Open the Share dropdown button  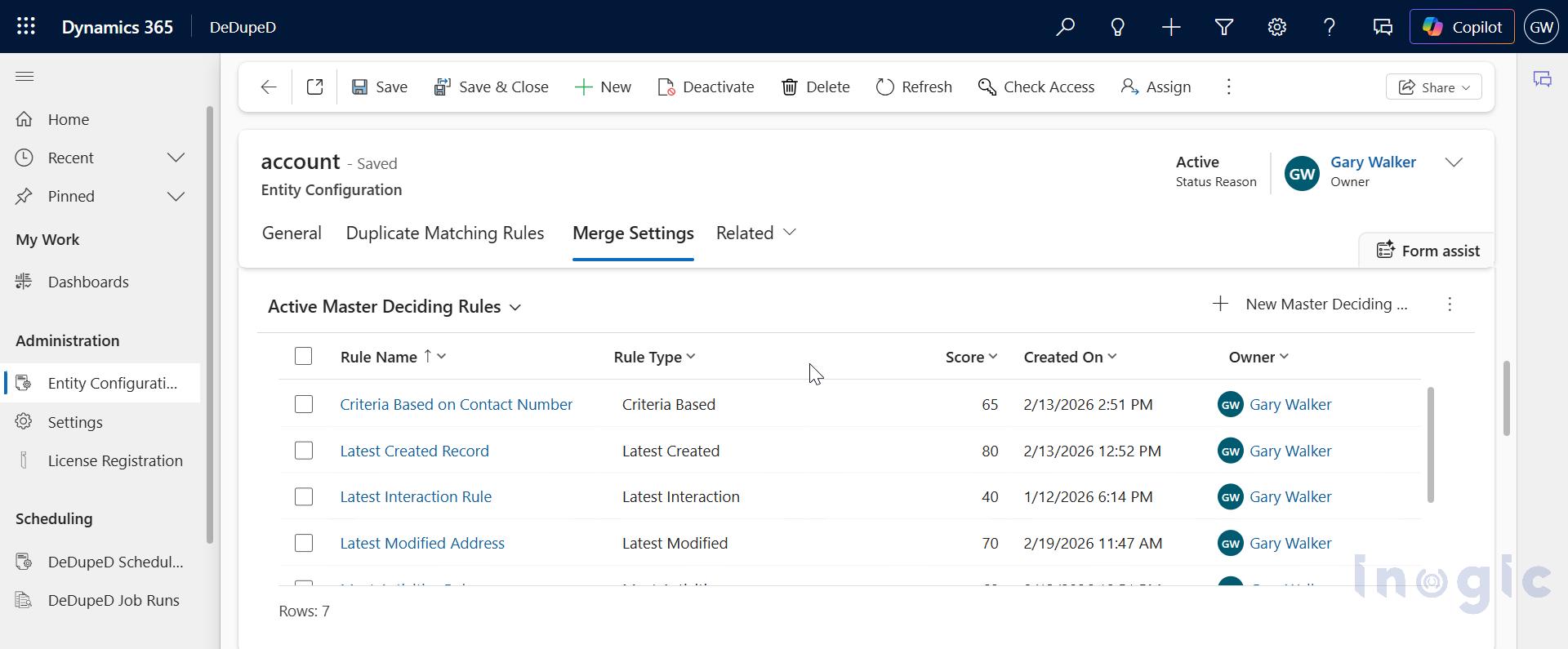click(x=1433, y=87)
